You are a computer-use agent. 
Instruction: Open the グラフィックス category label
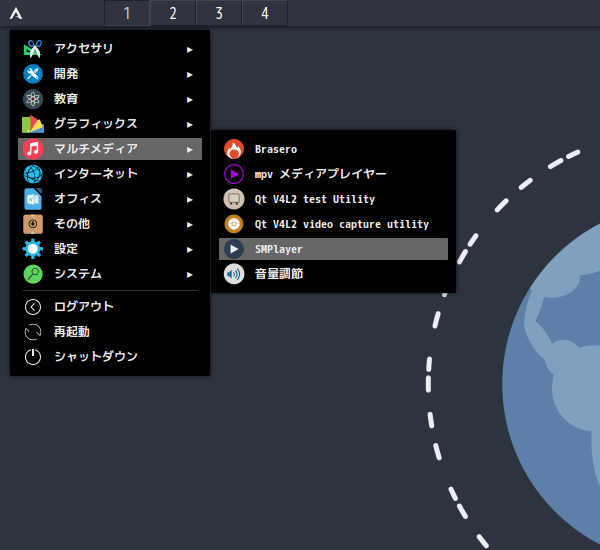click(96, 124)
